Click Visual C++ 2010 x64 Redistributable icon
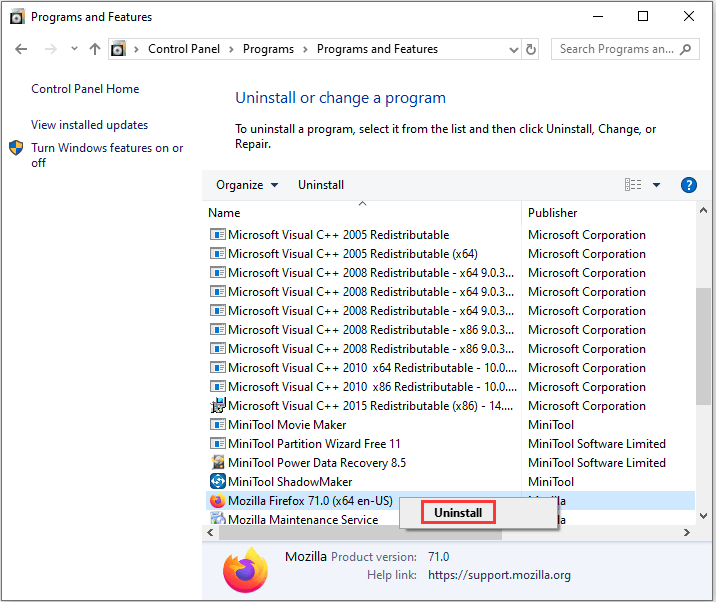 tap(218, 368)
